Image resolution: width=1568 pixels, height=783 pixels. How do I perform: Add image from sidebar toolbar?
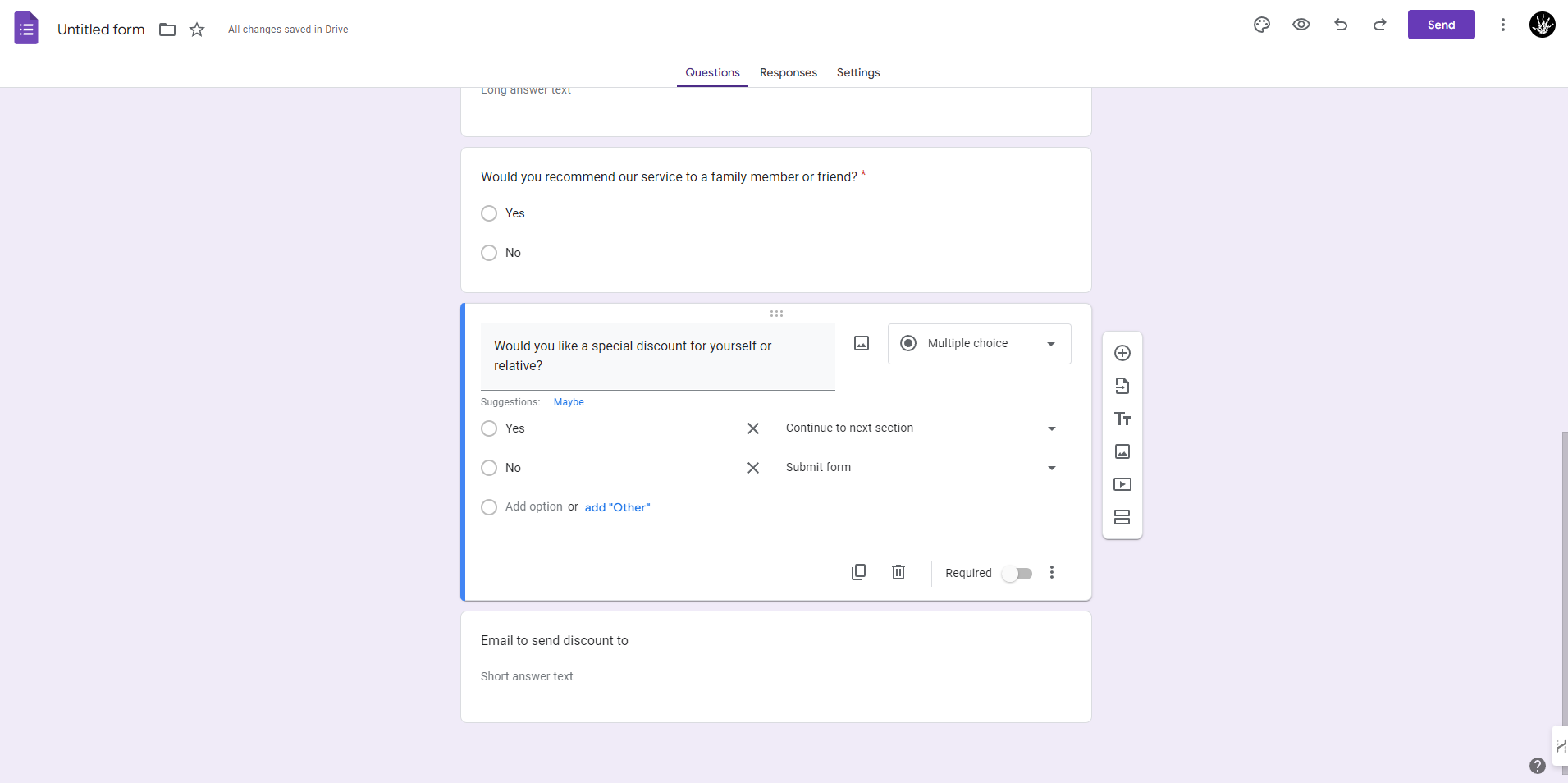(1122, 451)
